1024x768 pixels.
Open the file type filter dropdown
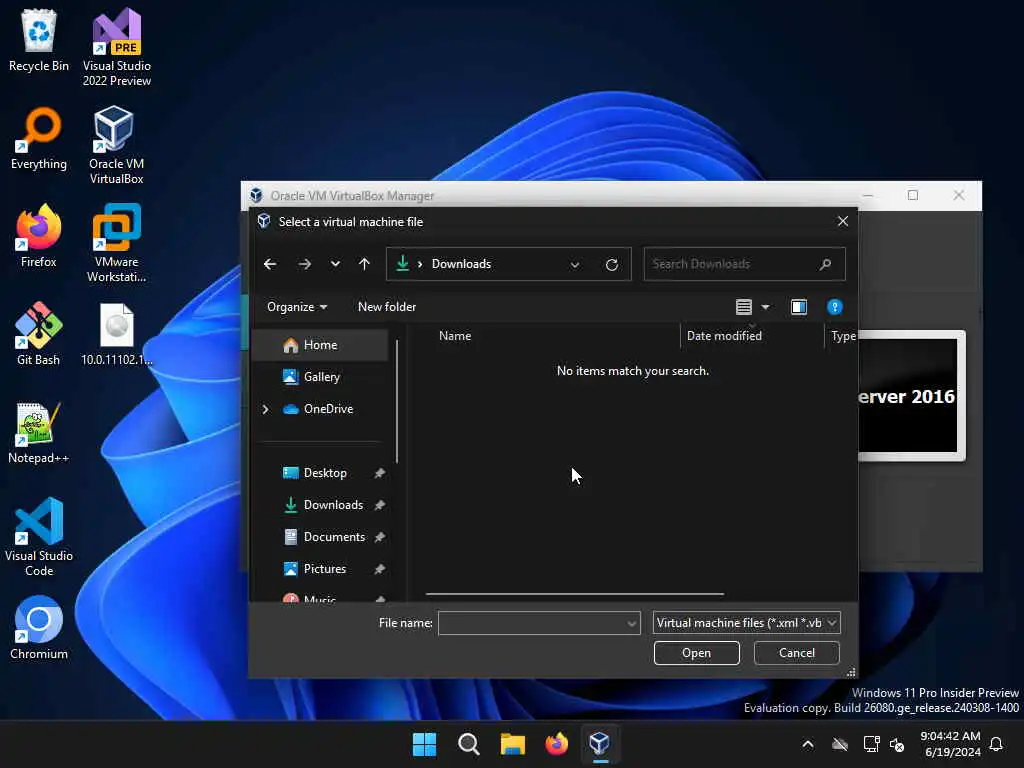[x=746, y=623]
